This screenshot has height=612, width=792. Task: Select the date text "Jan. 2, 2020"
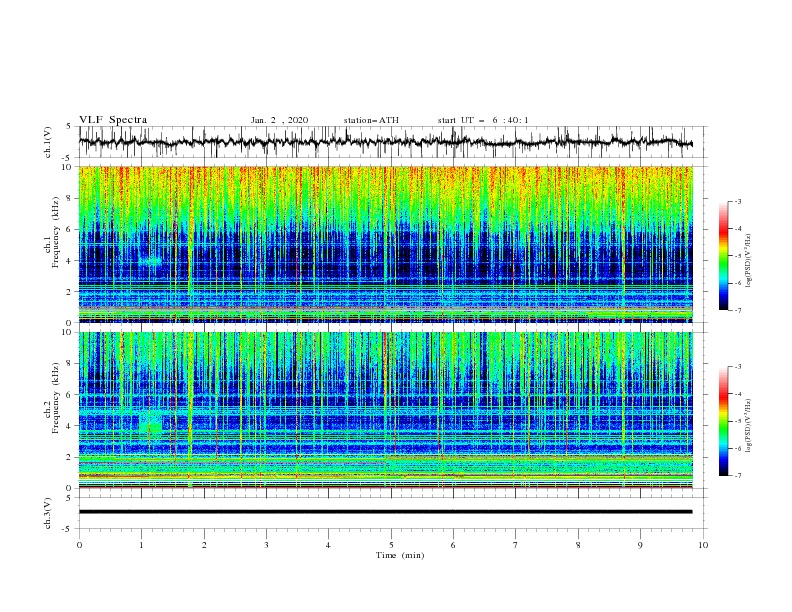pos(279,120)
